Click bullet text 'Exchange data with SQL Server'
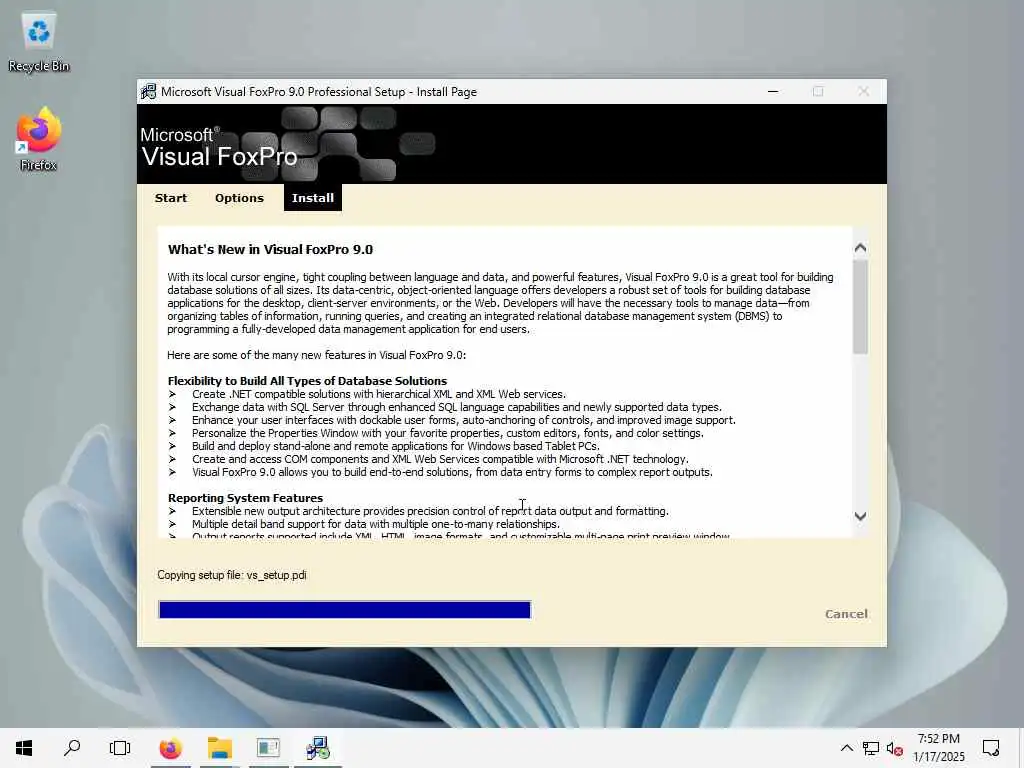This screenshot has width=1024, height=768. 457,407
